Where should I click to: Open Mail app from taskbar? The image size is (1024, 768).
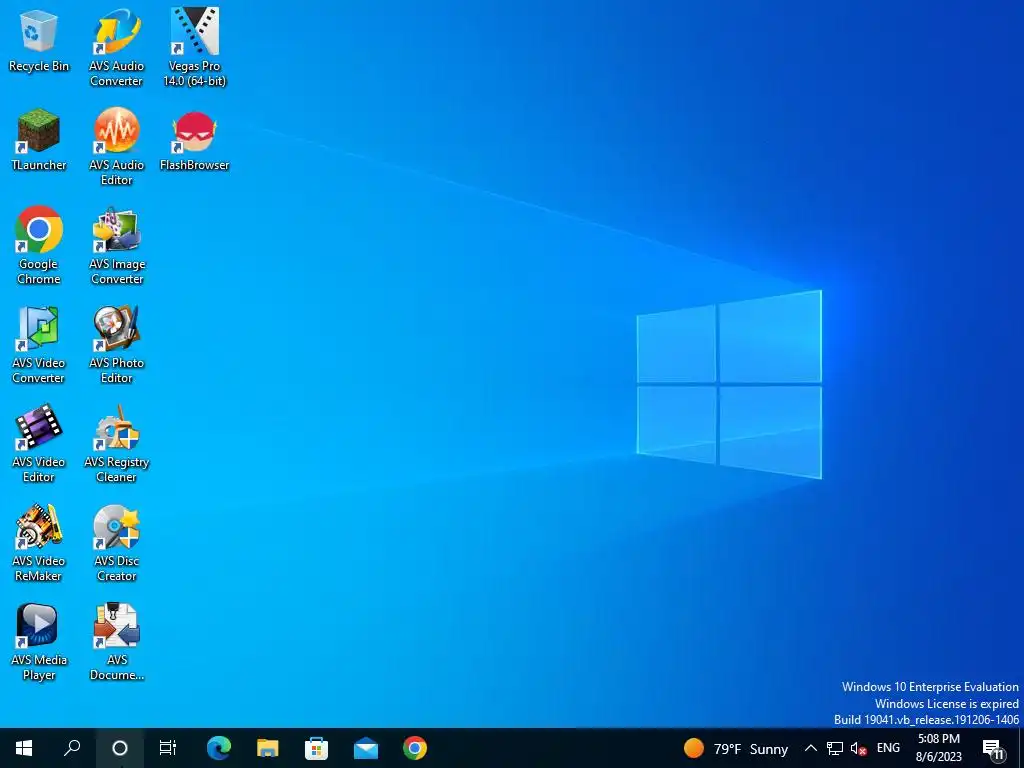coord(366,748)
